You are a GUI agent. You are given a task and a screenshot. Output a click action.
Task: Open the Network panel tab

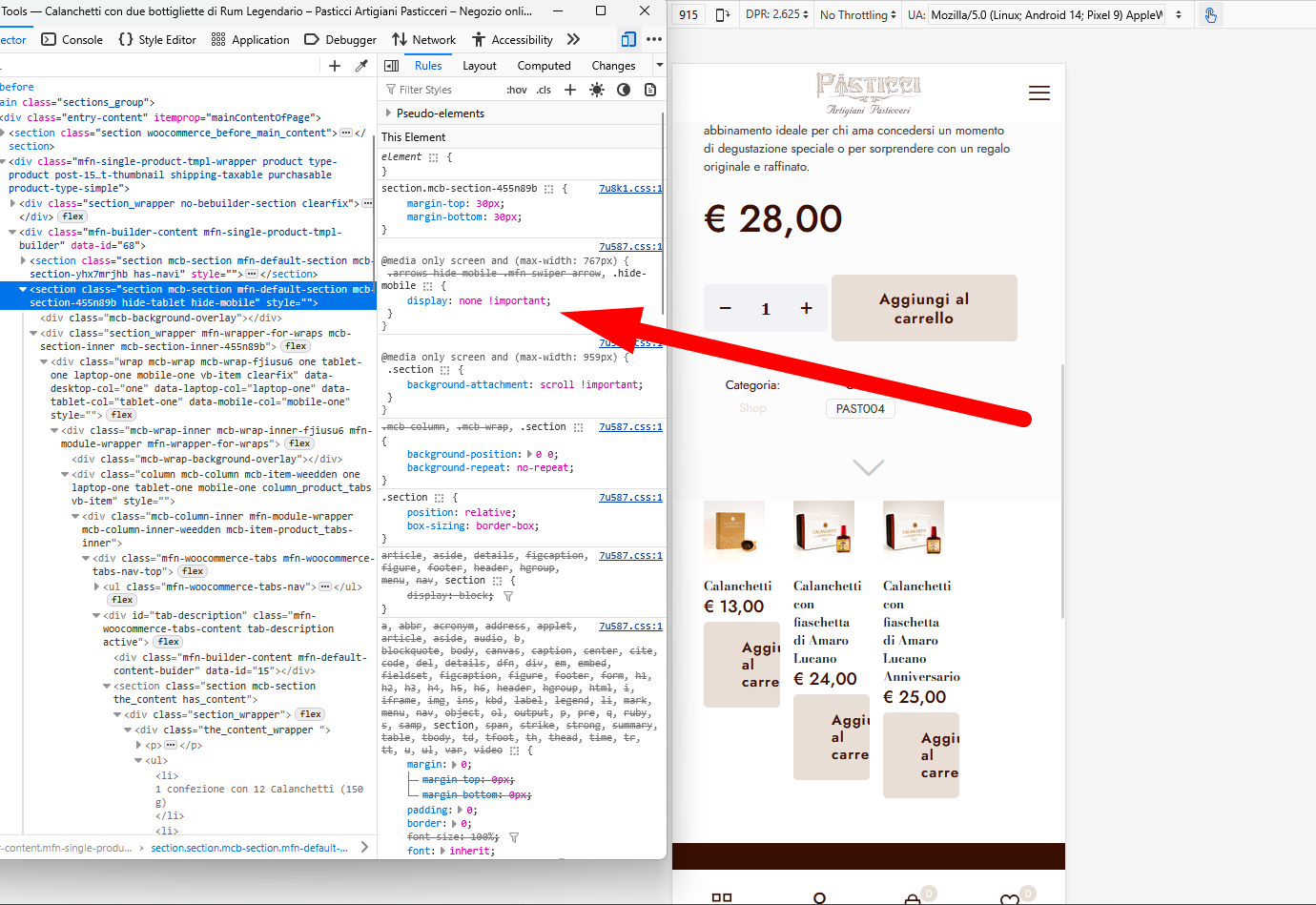click(424, 40)
